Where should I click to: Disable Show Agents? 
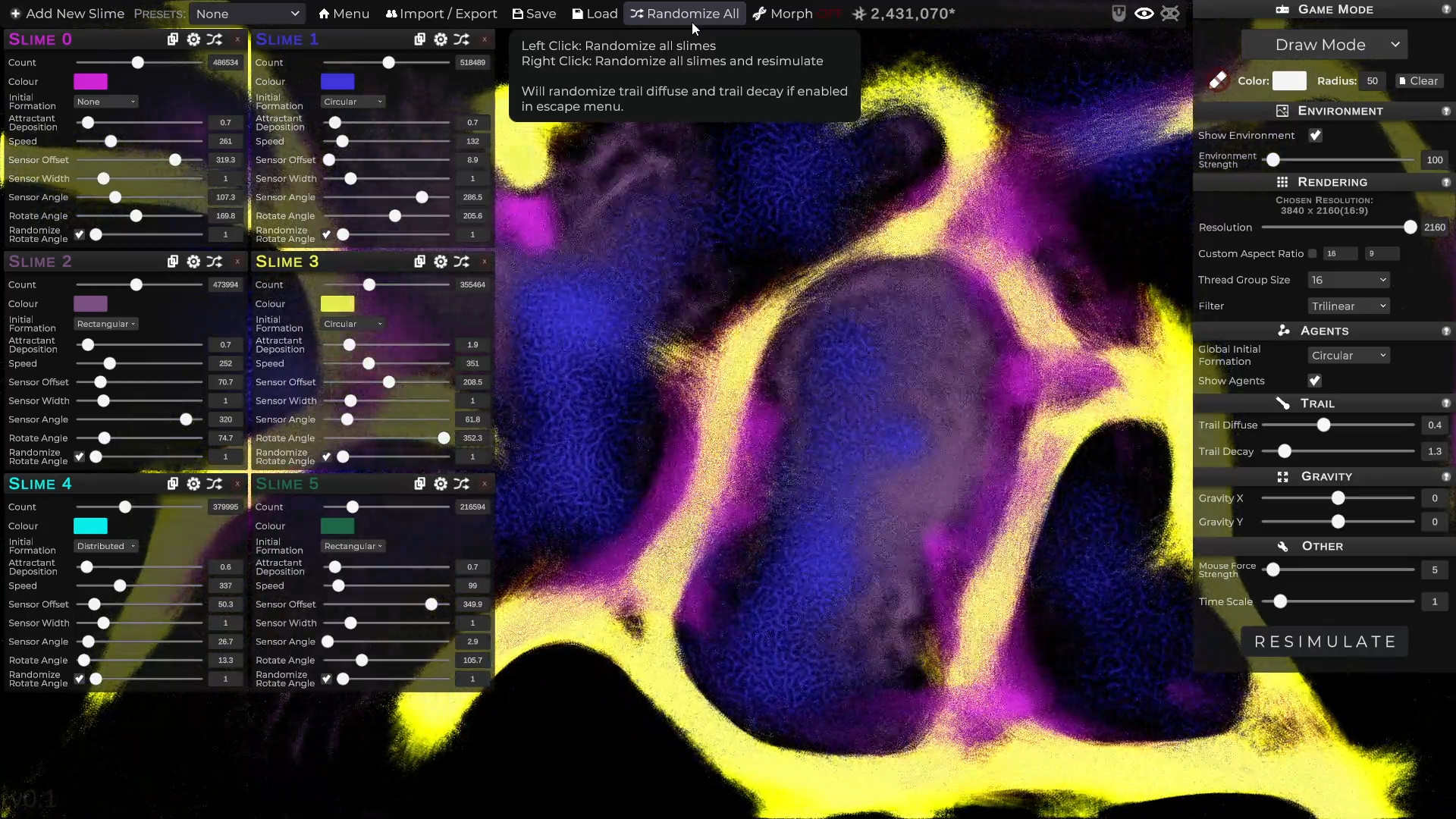[x=1316, y=381]
